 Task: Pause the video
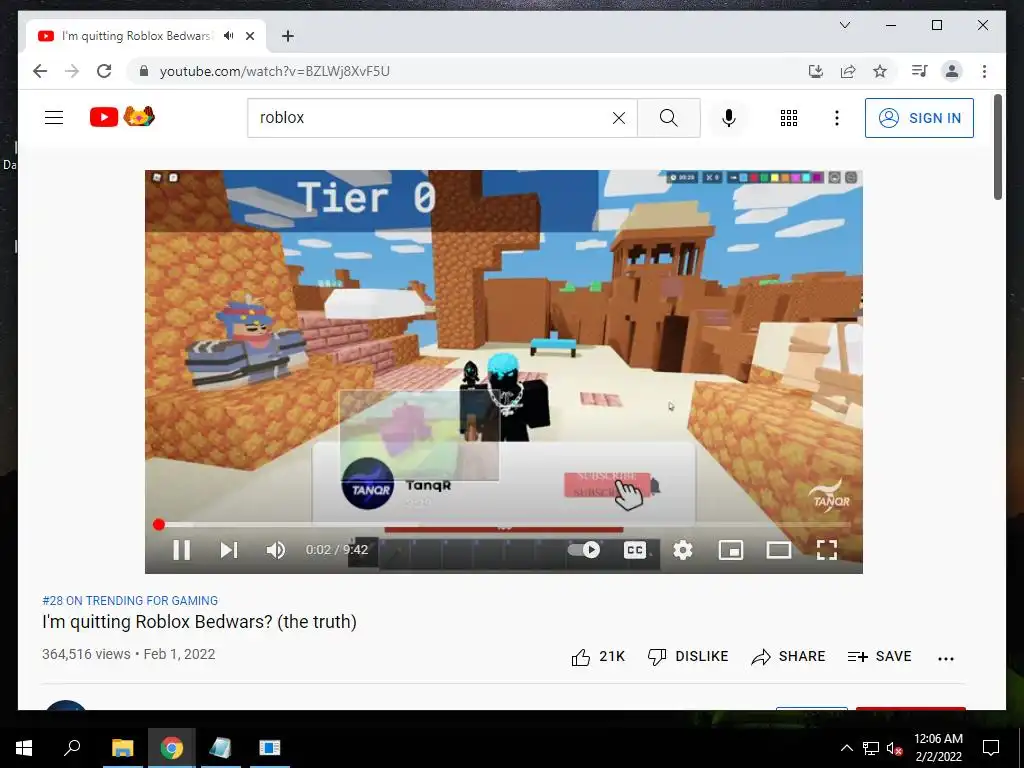182,550
